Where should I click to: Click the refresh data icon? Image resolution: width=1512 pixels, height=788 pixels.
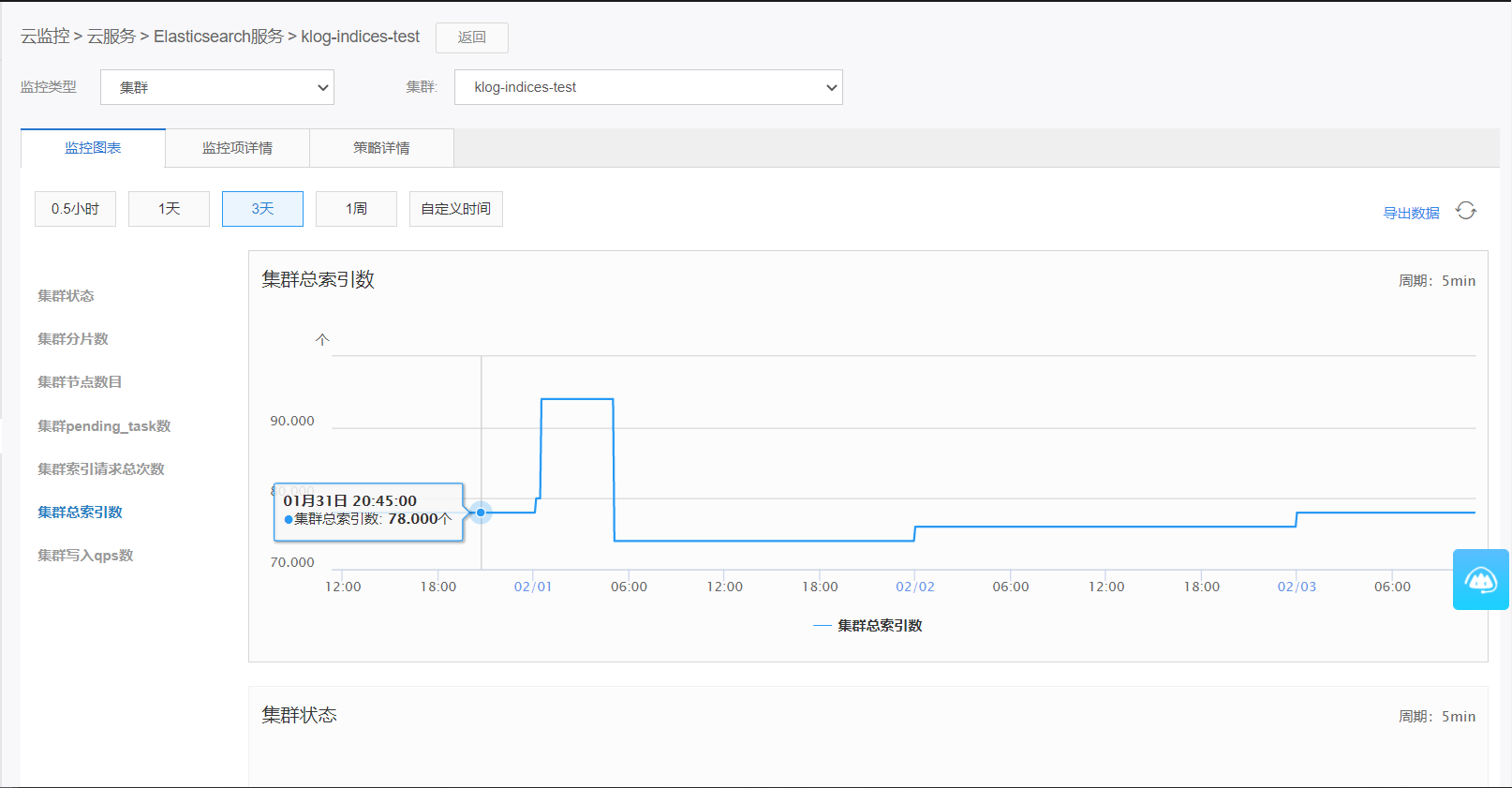[x=1466, y=211]
